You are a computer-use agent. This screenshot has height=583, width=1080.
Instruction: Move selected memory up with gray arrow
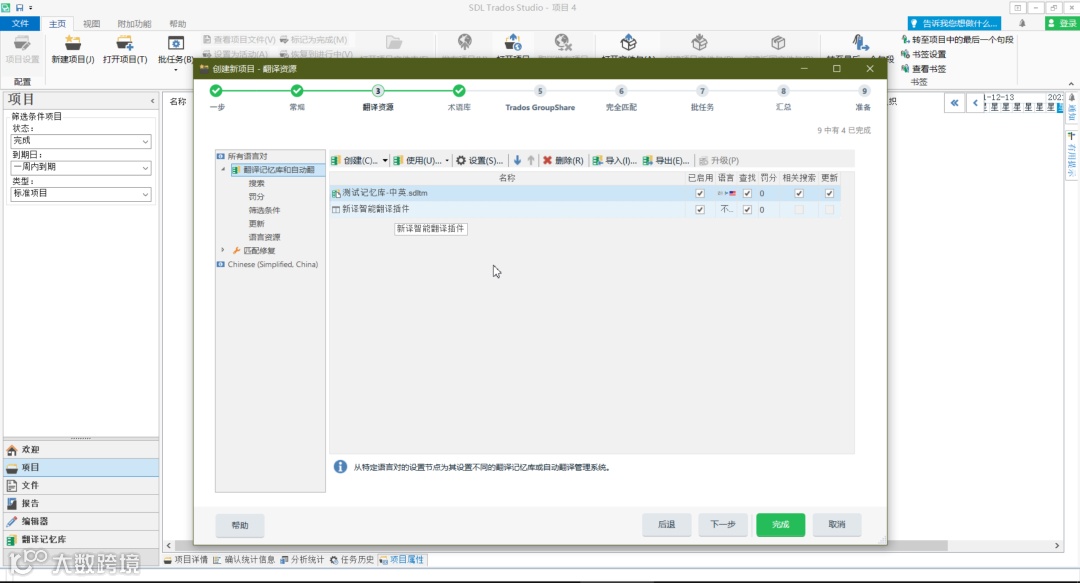tap(530, 160)
